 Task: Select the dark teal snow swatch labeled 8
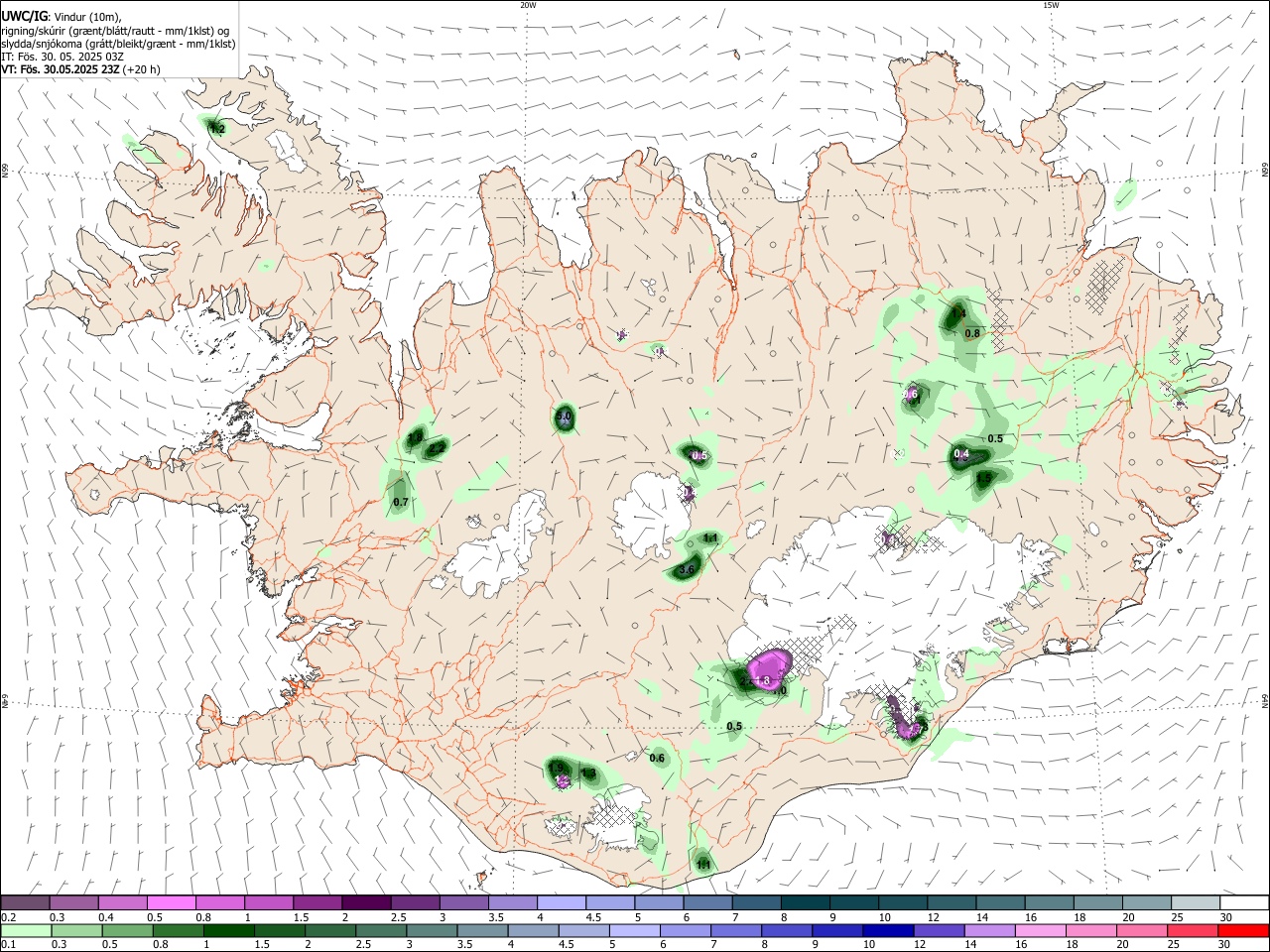pyautogui.click(x=806, y=902)
